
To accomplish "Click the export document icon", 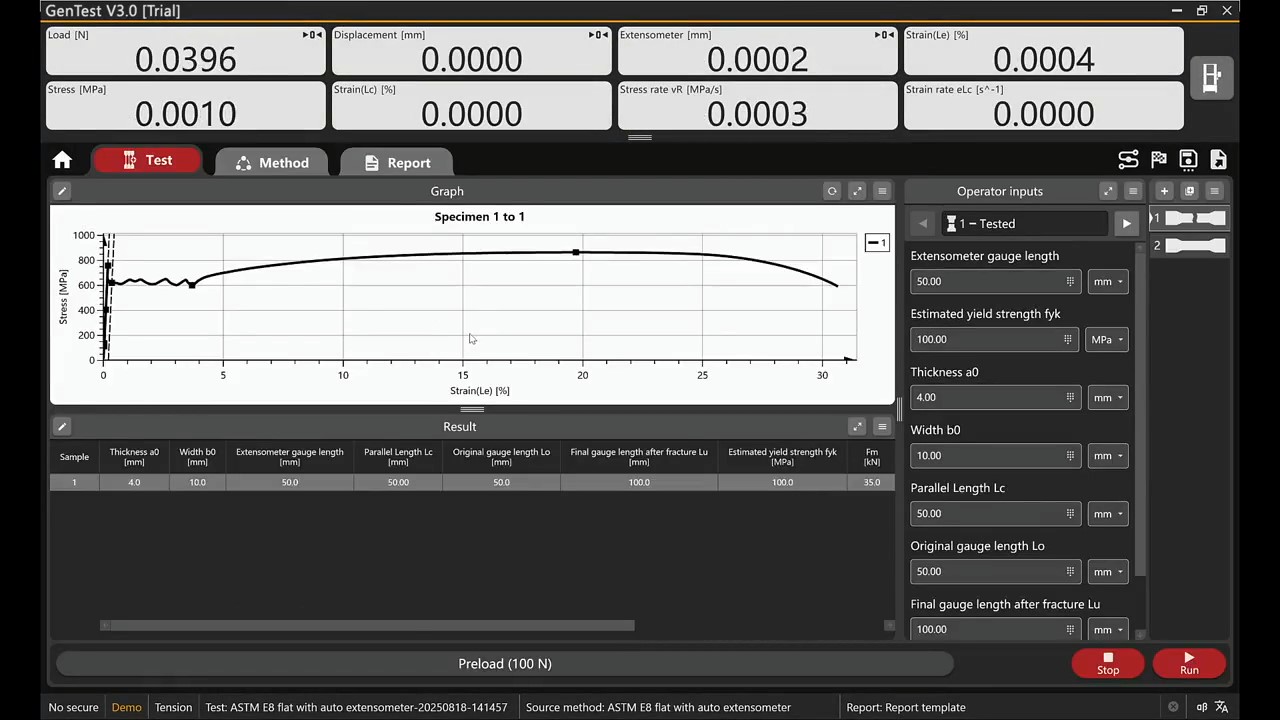I will pos(1218,160).
